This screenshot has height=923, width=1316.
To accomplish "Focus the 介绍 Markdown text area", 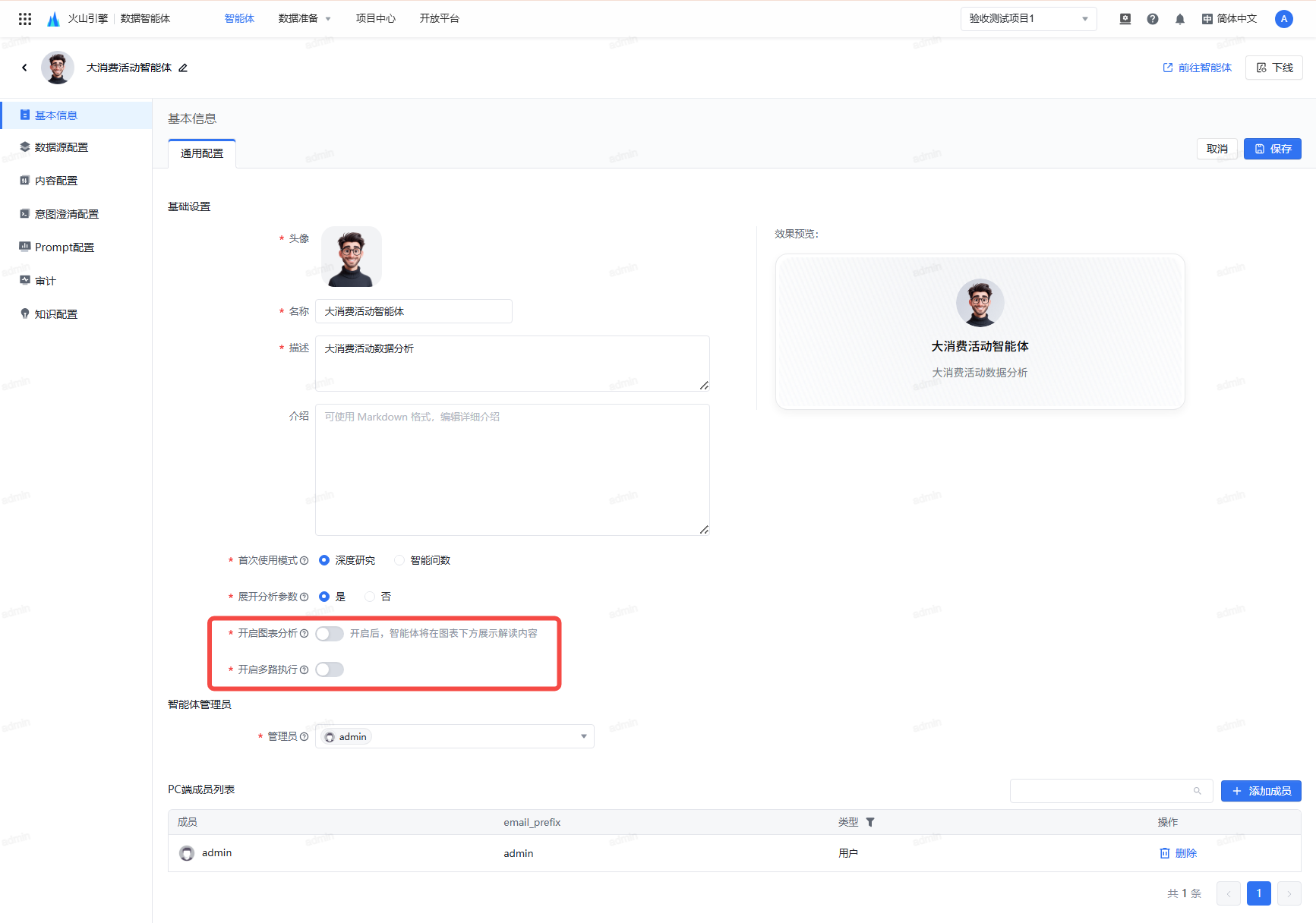I will (x=513, y=470).
